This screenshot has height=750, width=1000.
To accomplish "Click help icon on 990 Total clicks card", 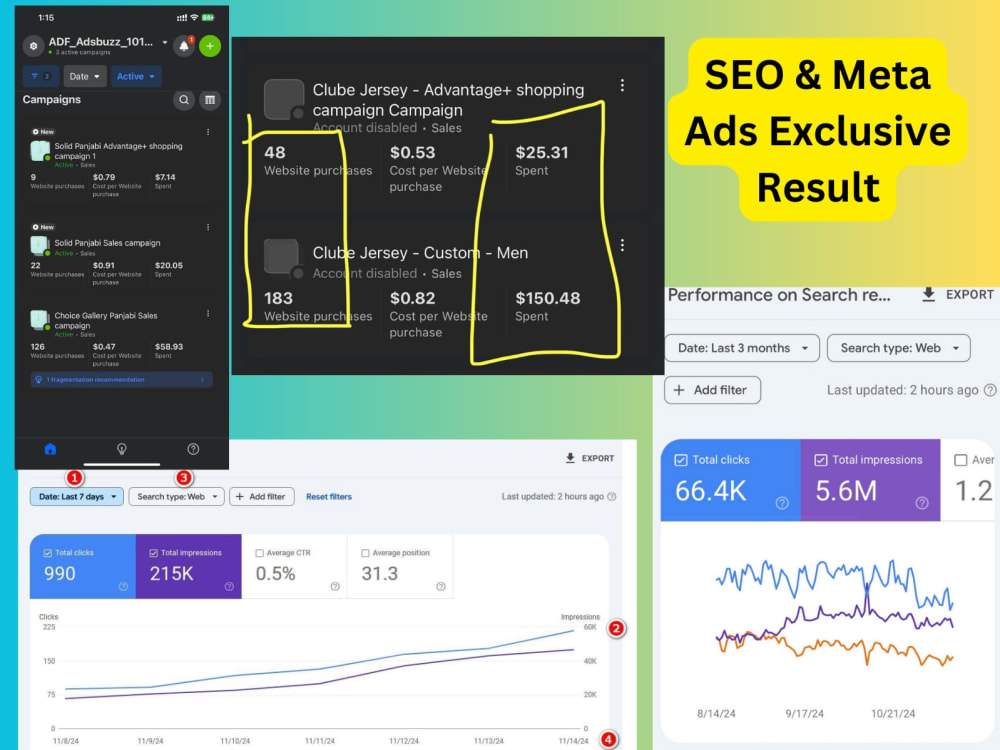I will (123, 586).
